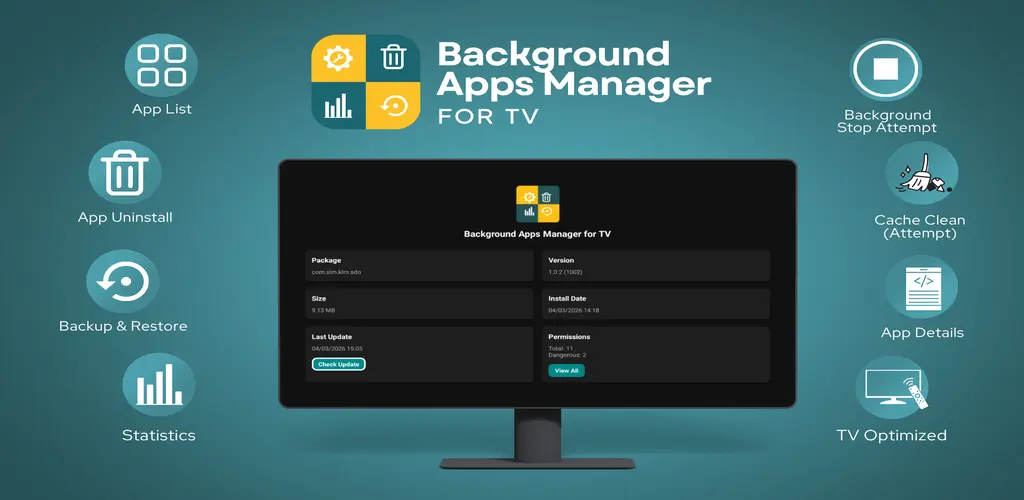Screen dimensions: 1024x500
Task: Select the Version info card
Action: tap(656, 266)
